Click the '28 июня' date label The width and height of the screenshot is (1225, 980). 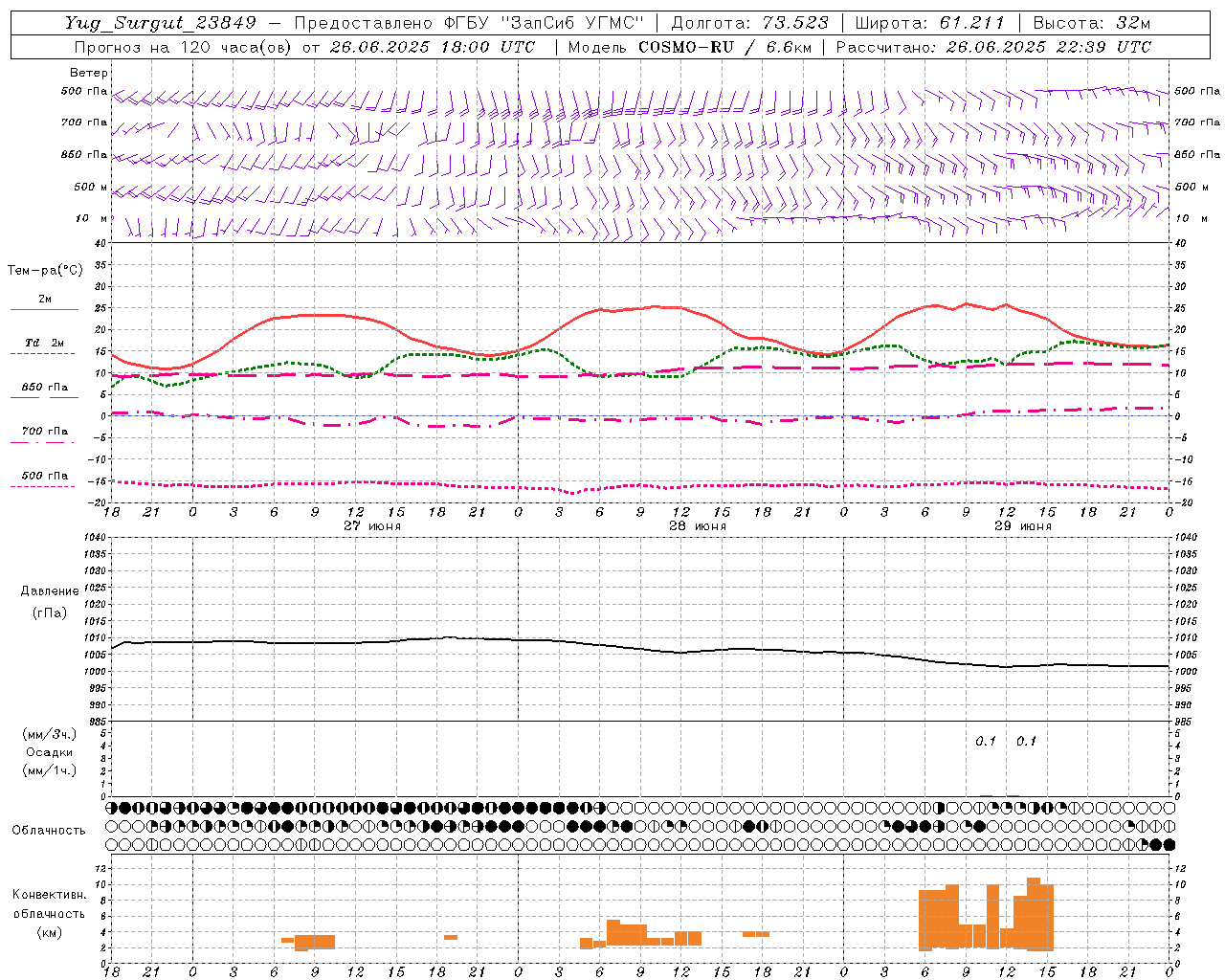tap(698, 526)
